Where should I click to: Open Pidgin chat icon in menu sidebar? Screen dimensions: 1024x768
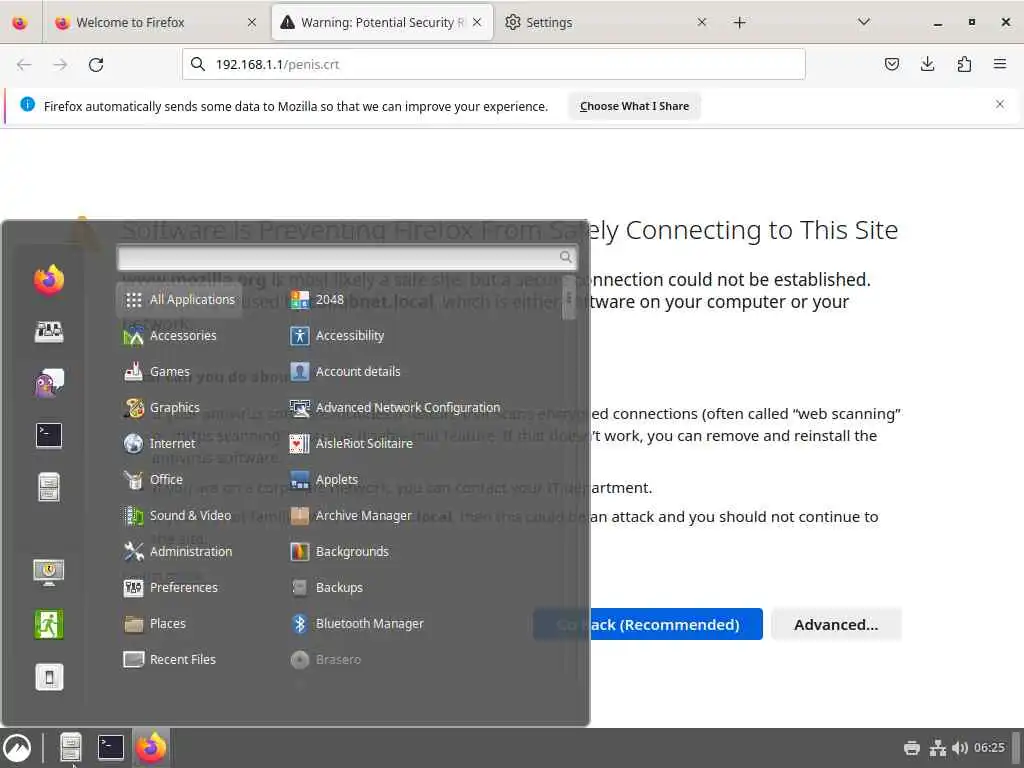tap(49, 383)
